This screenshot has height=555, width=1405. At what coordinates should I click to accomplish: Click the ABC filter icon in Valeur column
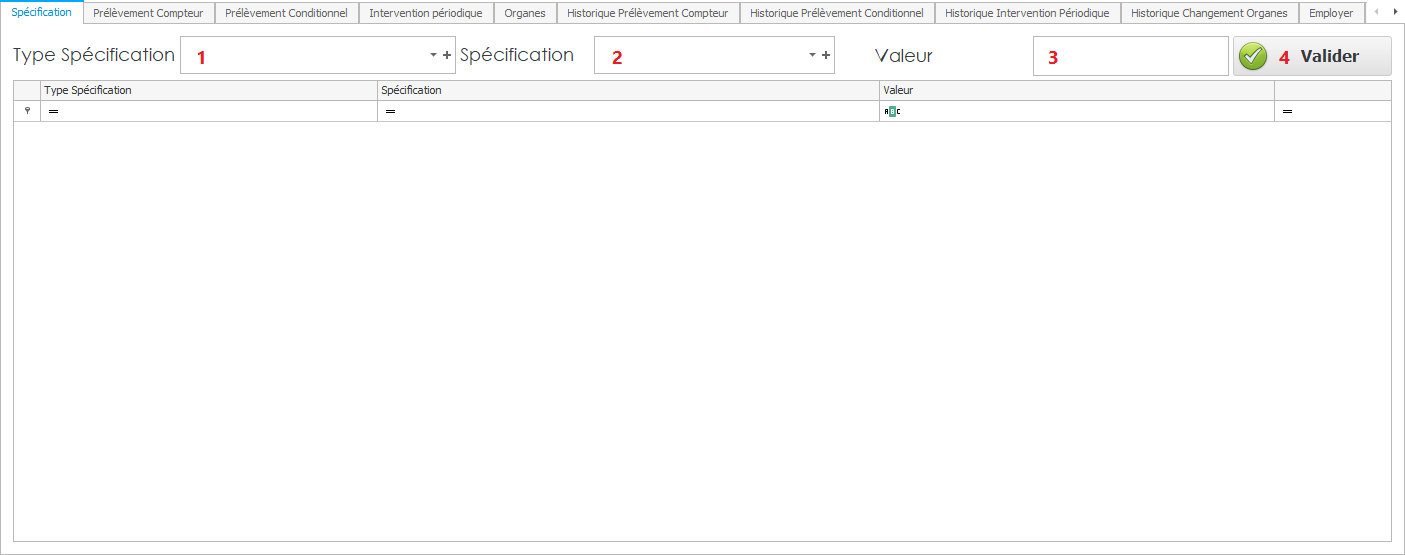pos(892,112)
